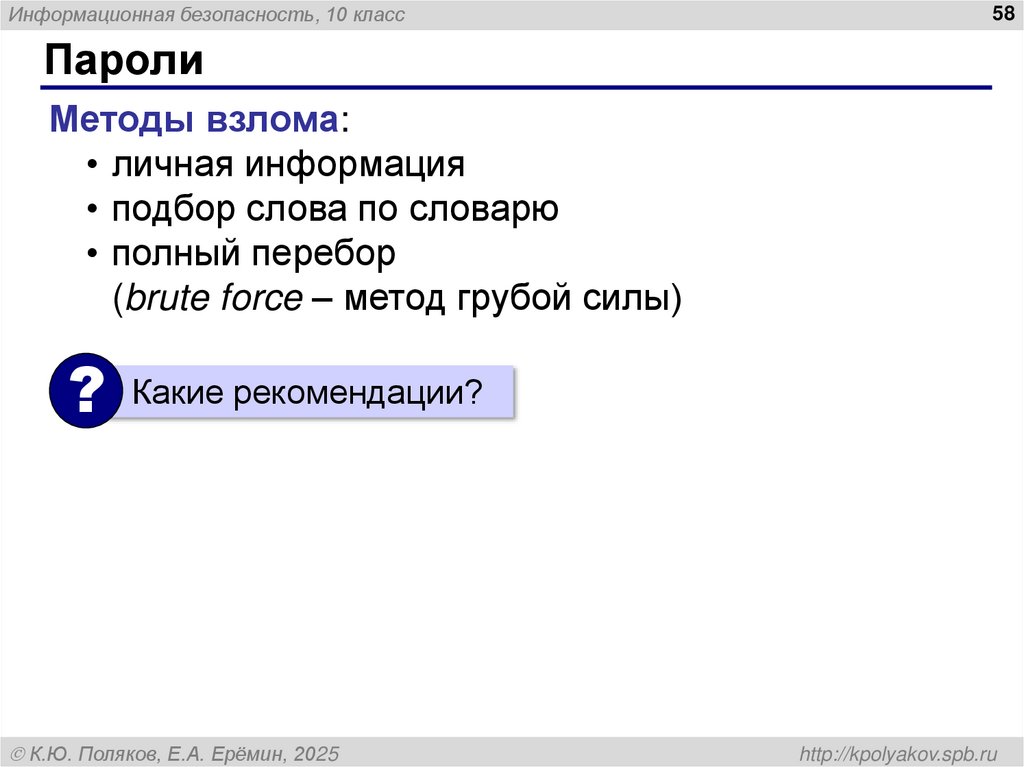The width and height of the screenshot is (1024, 767).
Task: Click the dark header bar
Action: tap(512, 13)
